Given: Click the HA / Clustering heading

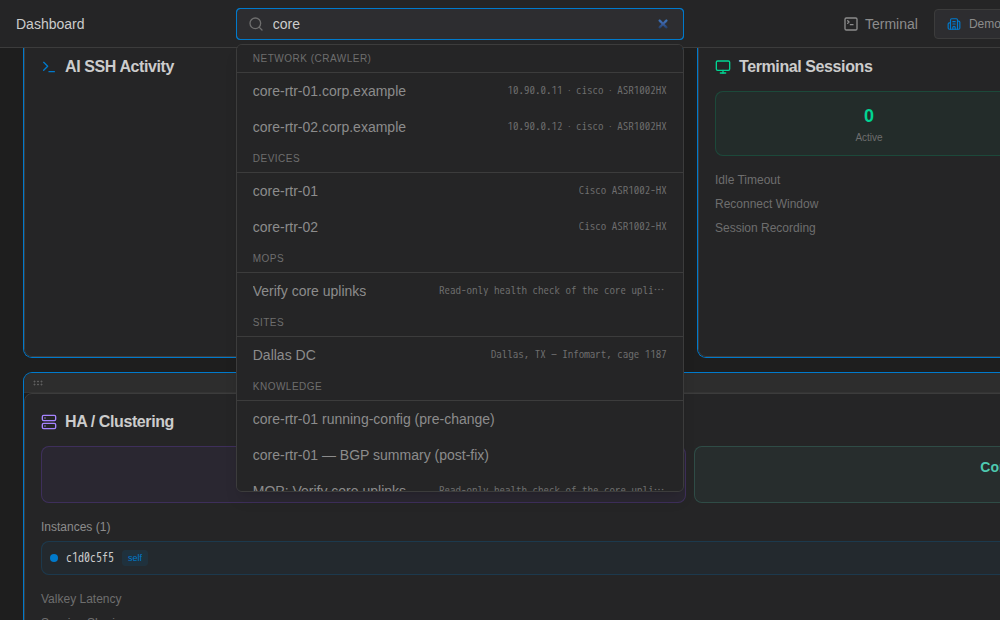Looking at the screenshot, I should click(119, 422).
